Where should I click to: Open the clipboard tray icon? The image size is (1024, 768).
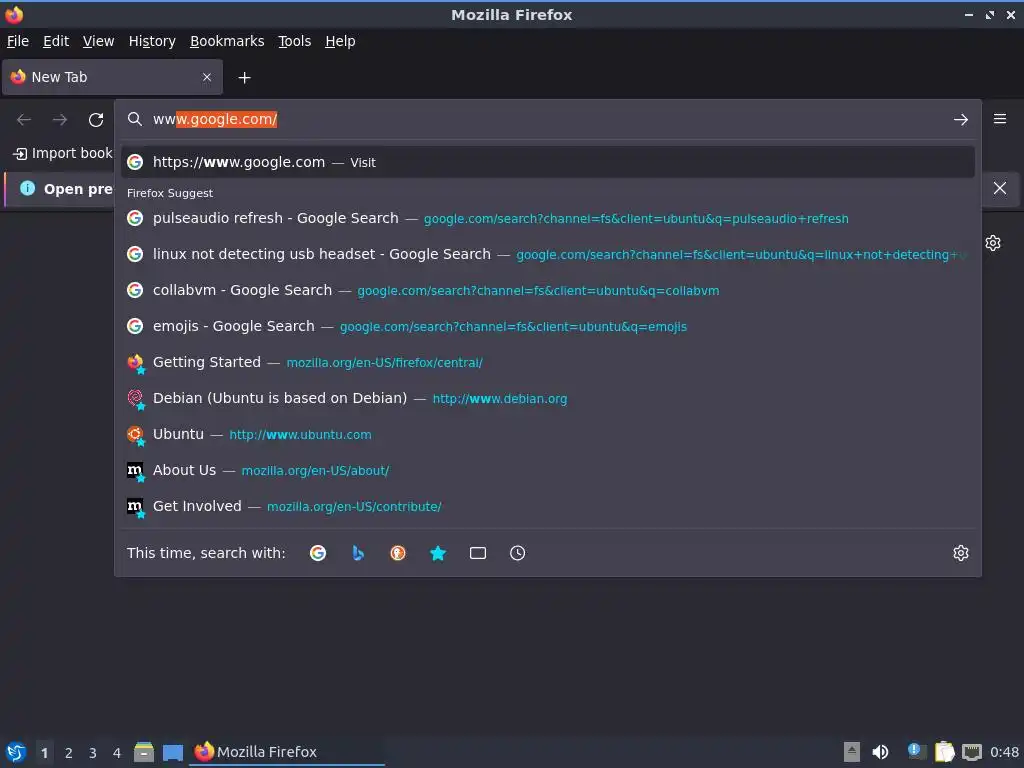pyautogui.click(x=944, y=752)
